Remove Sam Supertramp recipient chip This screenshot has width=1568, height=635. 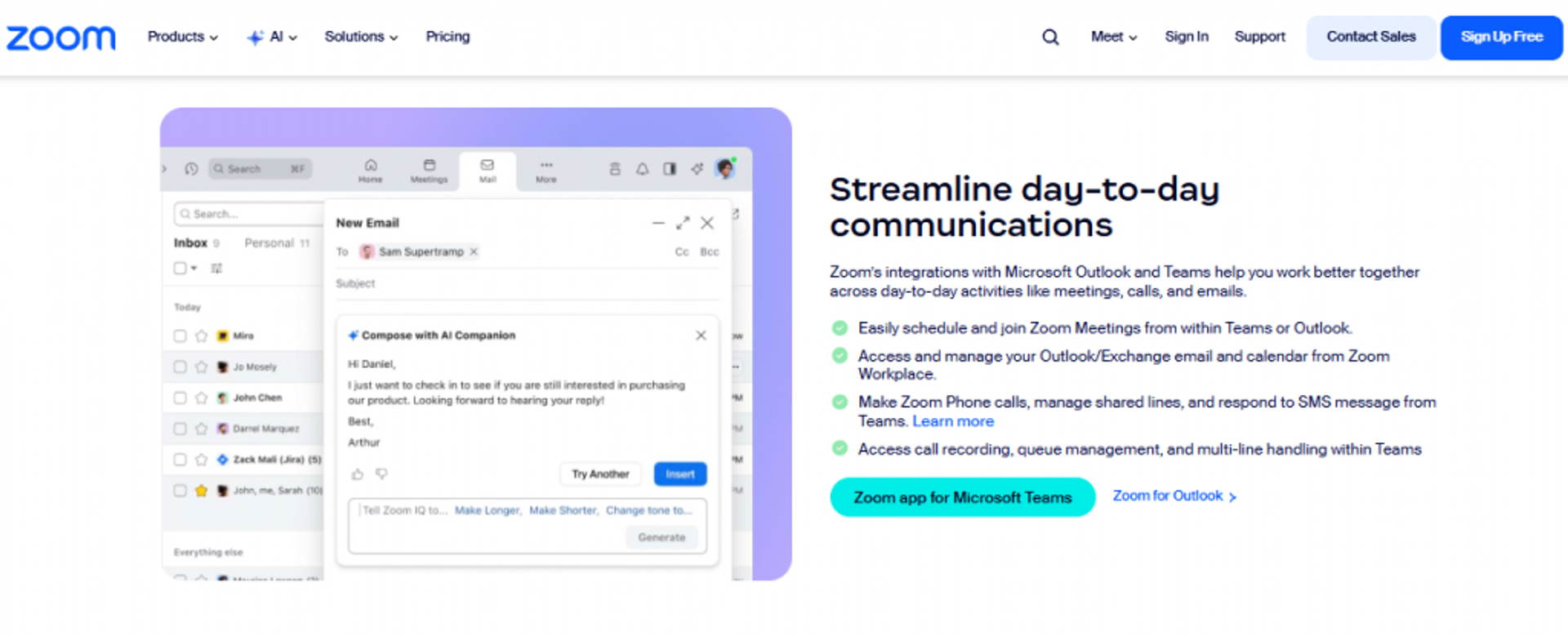[474, 251]
